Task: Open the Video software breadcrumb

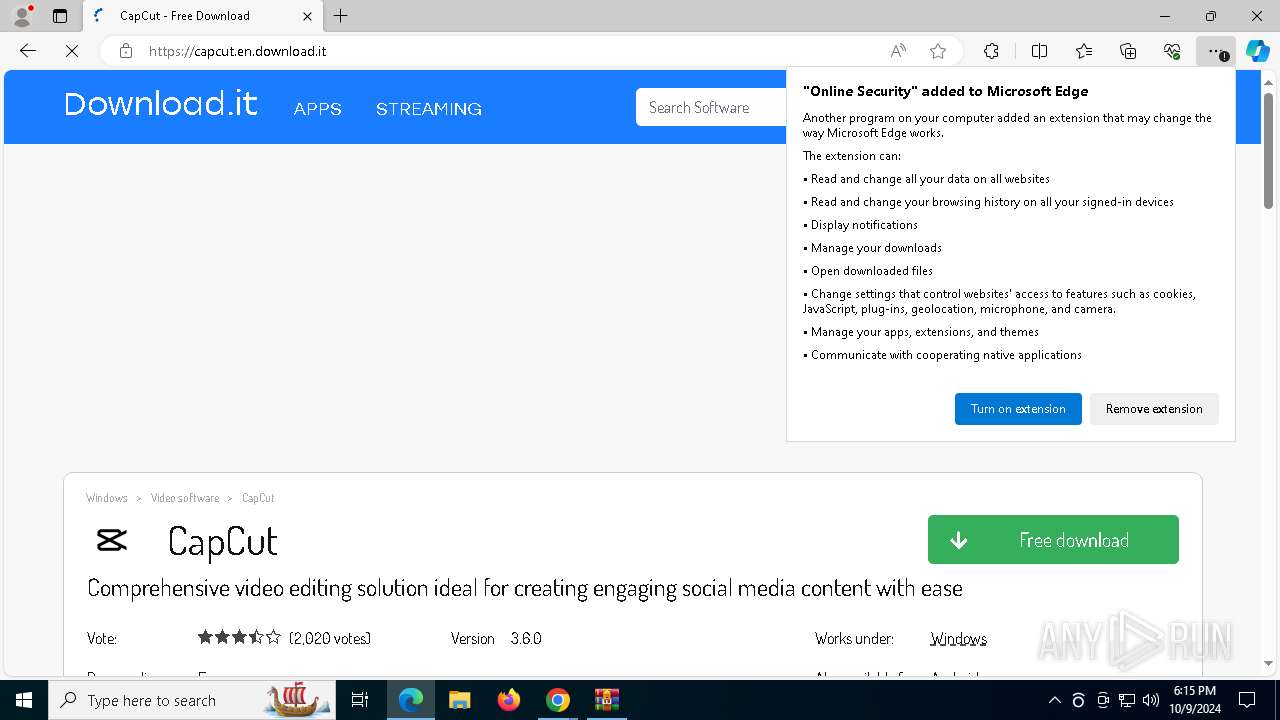Action: 185,498
